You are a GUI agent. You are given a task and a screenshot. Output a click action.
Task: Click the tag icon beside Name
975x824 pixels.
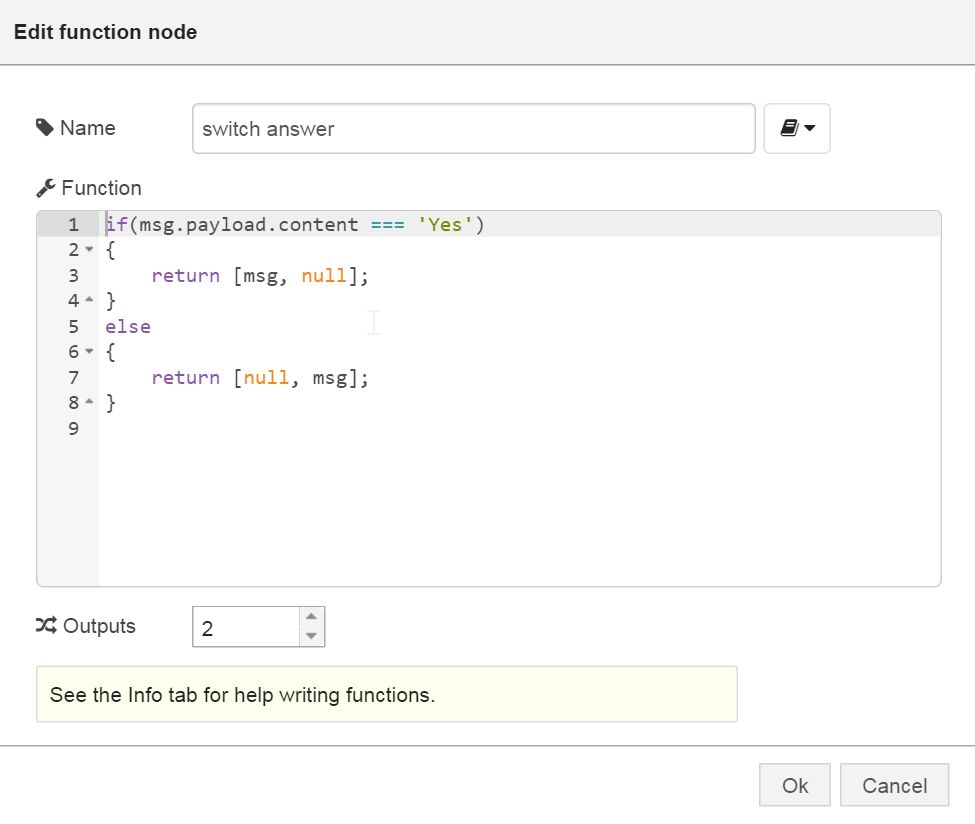pos(45,128)
